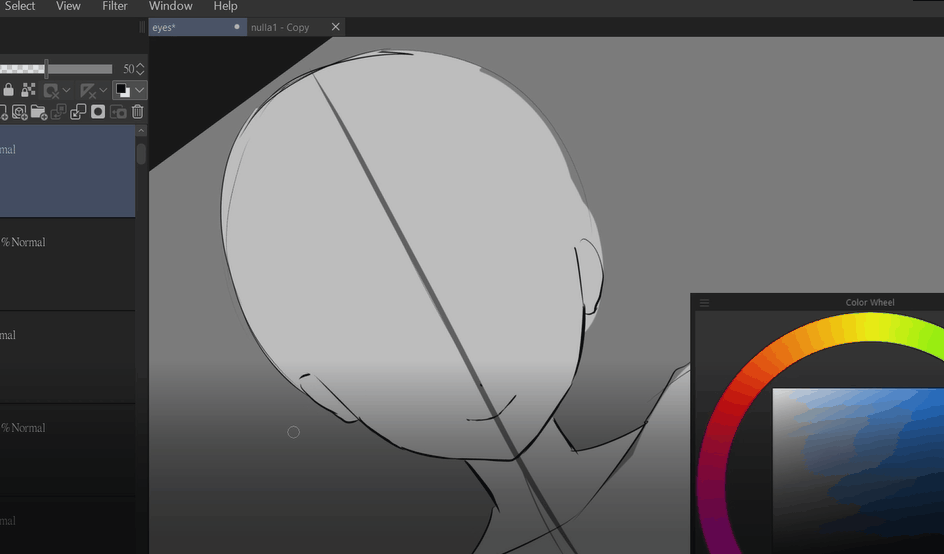Open the mask options dropdown arrow
Screen dimensions: 944x554
67,90
